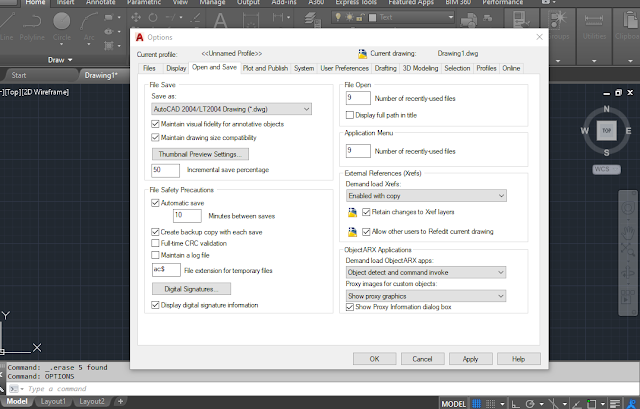
Task: Open Proxy images for custom objects dropdown
Action: point(426,296)
